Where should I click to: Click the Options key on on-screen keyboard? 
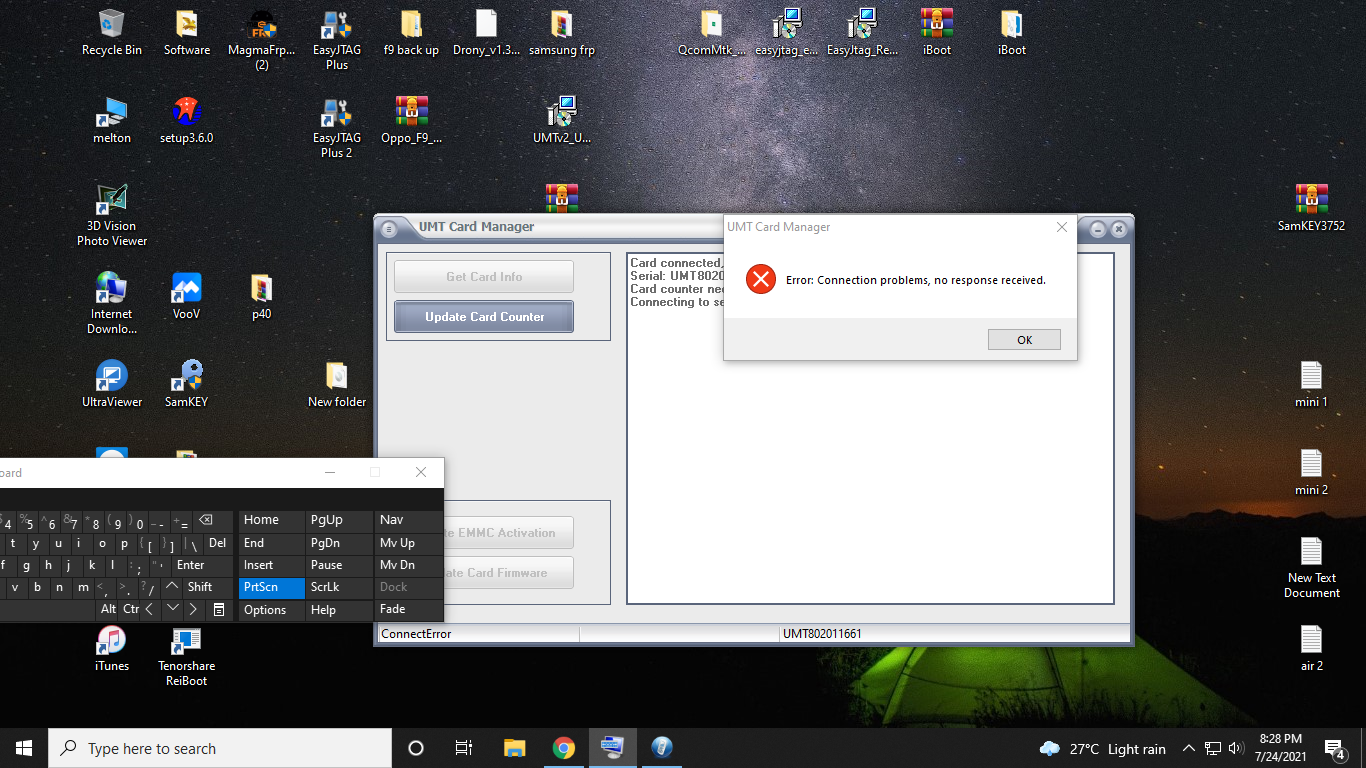272,610
